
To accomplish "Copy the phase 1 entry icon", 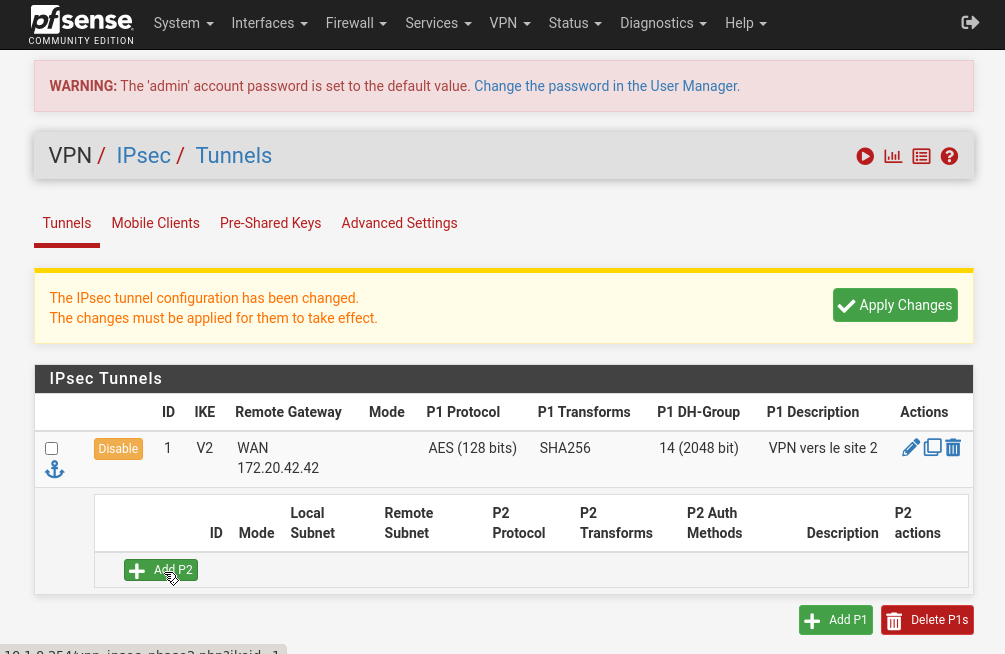I will coord(932,448).
